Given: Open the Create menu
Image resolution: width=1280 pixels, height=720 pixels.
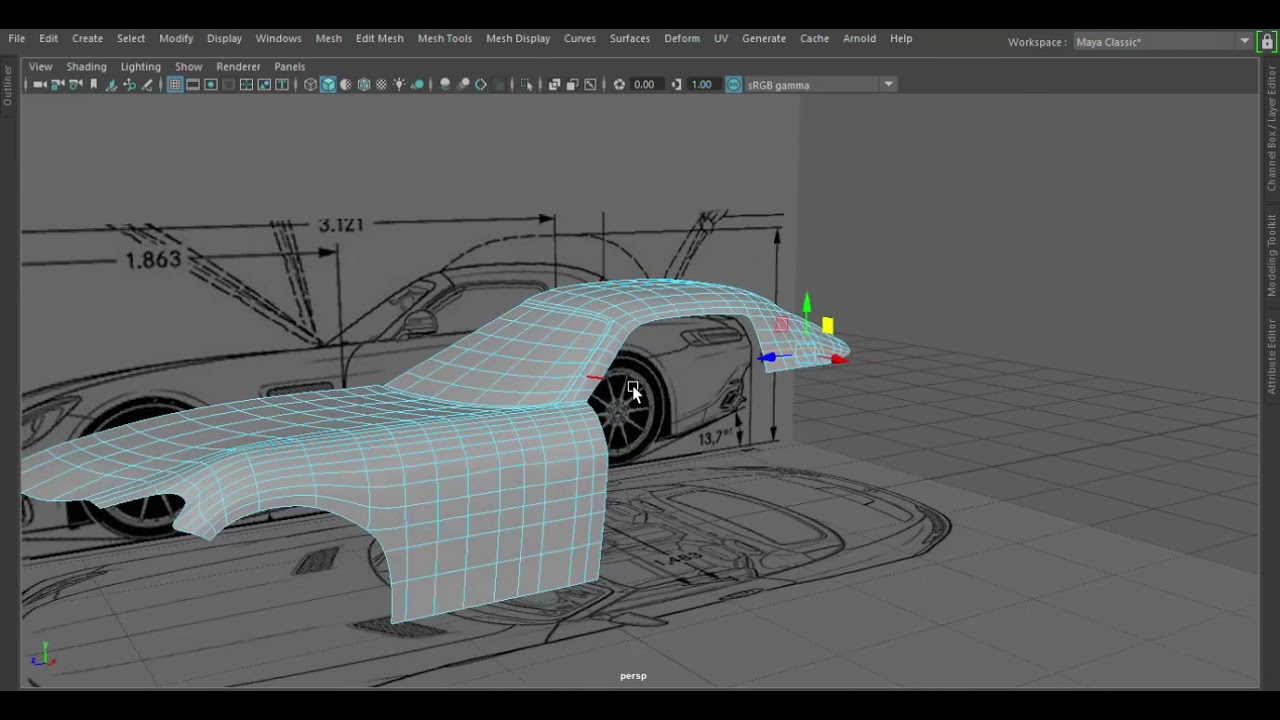Looking at the screenshot, I should (x=87, y=38).
